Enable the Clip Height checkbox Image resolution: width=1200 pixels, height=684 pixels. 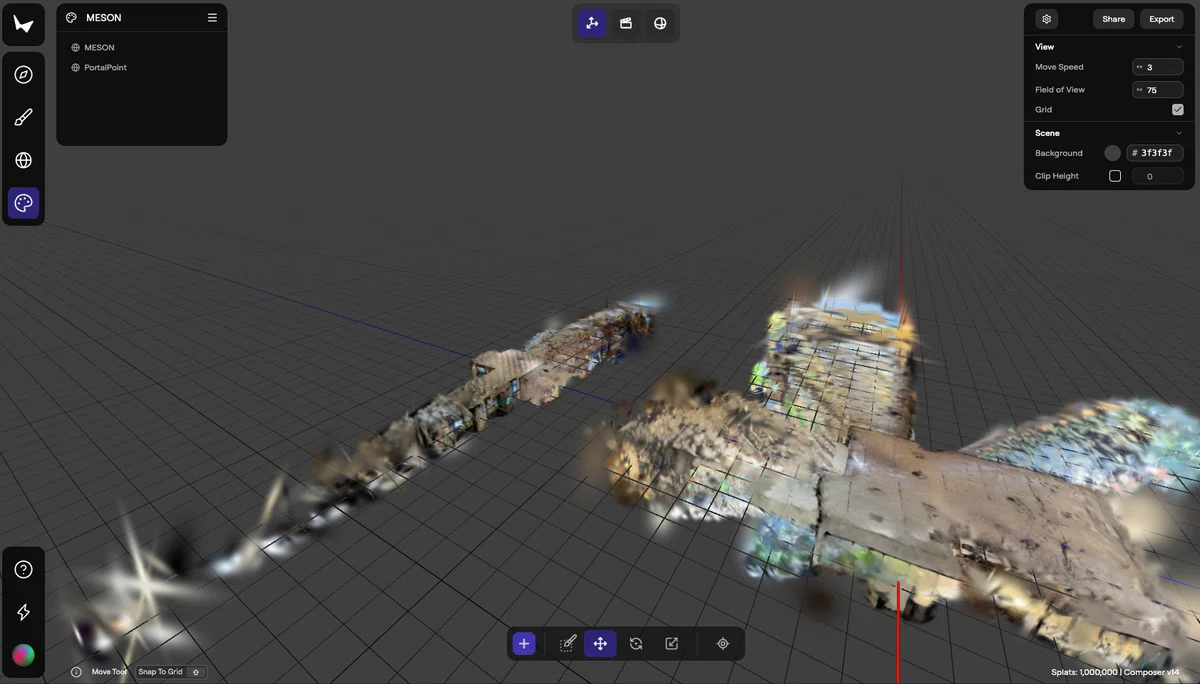click(x=1115, y=176)
